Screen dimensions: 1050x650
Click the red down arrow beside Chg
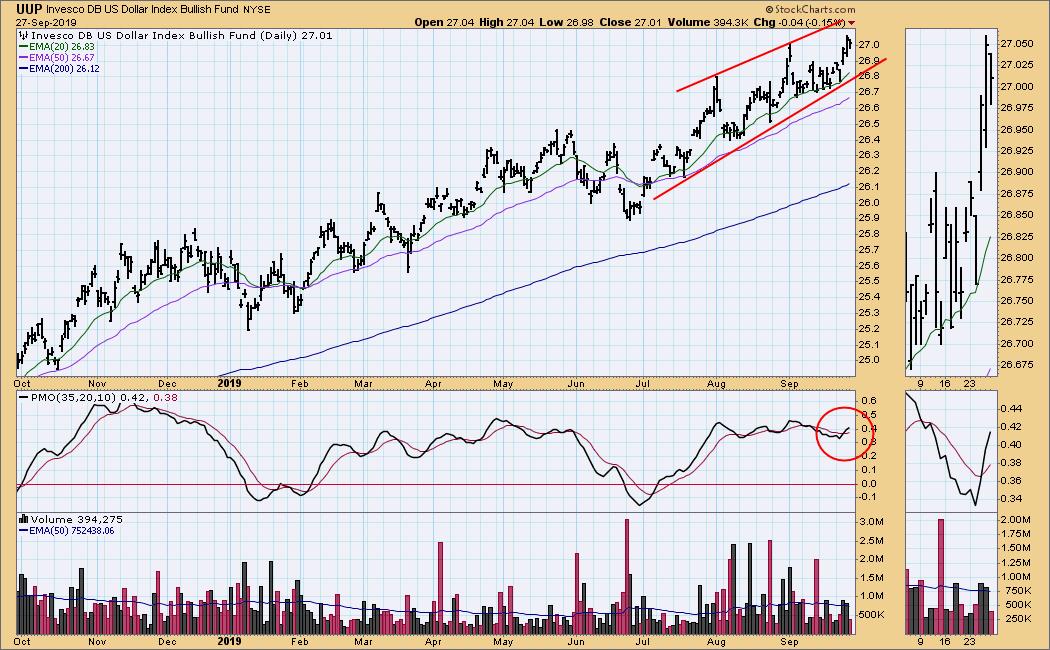coord(853,22)
